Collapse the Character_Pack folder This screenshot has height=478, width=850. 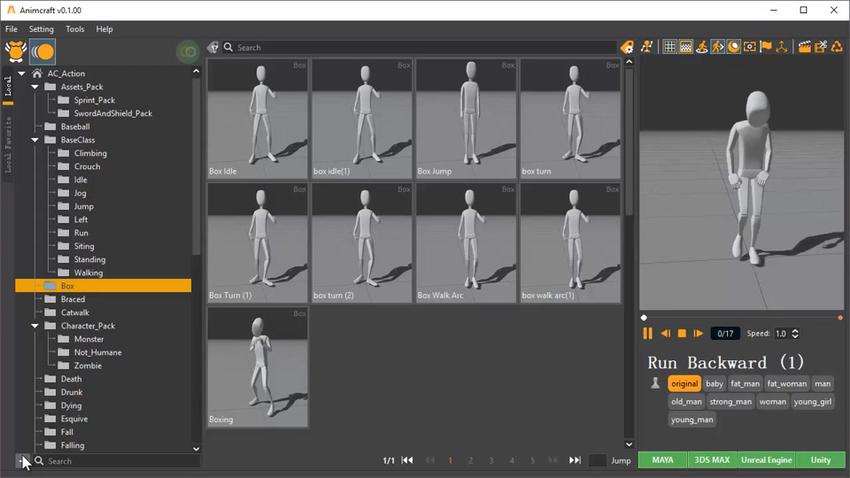(37, 326)
